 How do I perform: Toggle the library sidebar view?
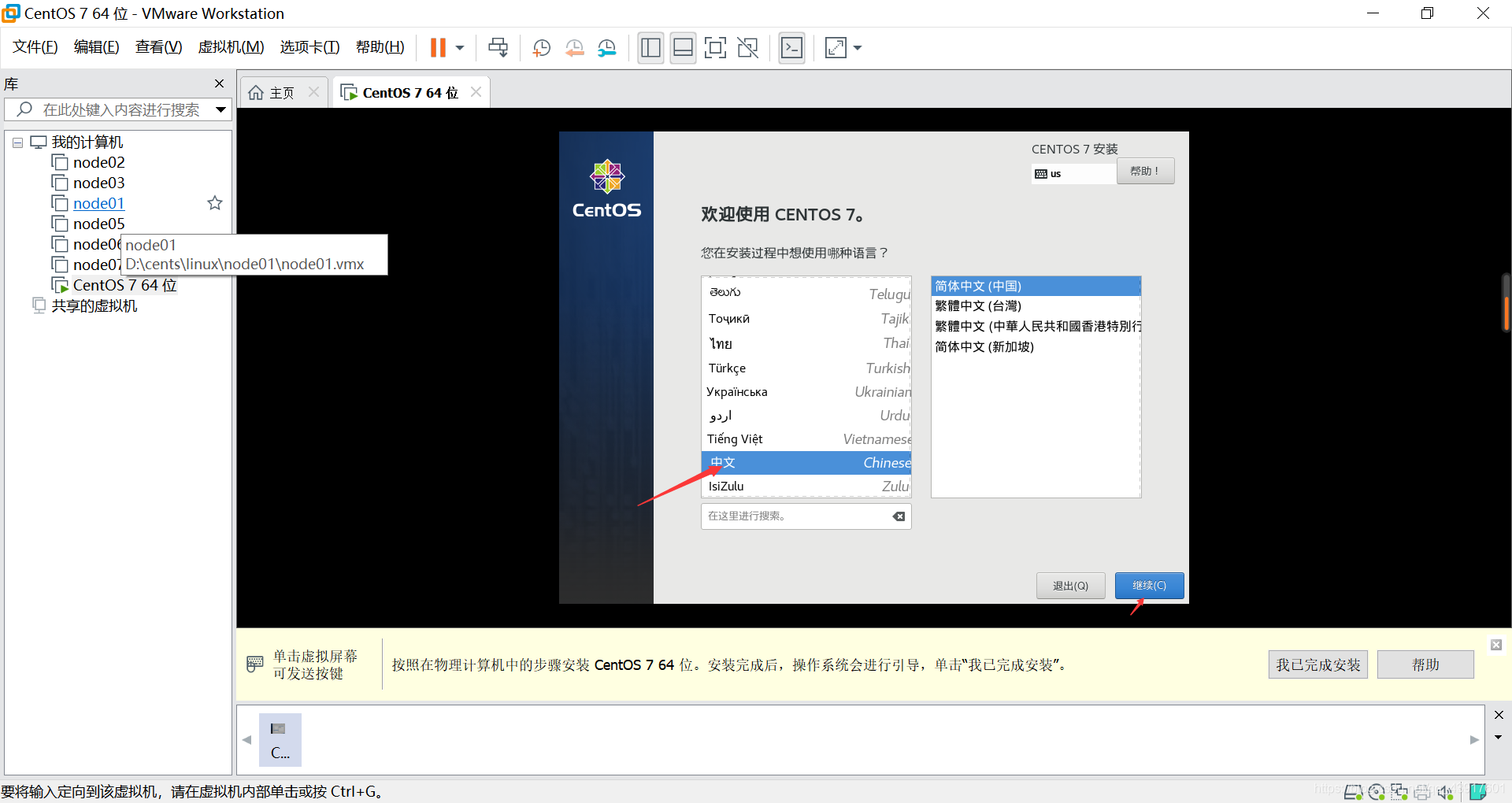(650, 48)
